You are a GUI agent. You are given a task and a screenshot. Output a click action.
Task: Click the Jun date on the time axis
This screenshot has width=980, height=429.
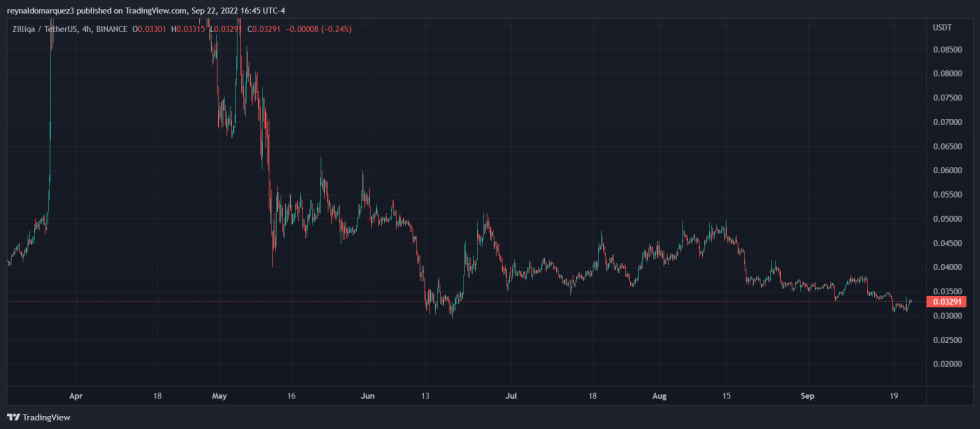[x=367, y=395]
